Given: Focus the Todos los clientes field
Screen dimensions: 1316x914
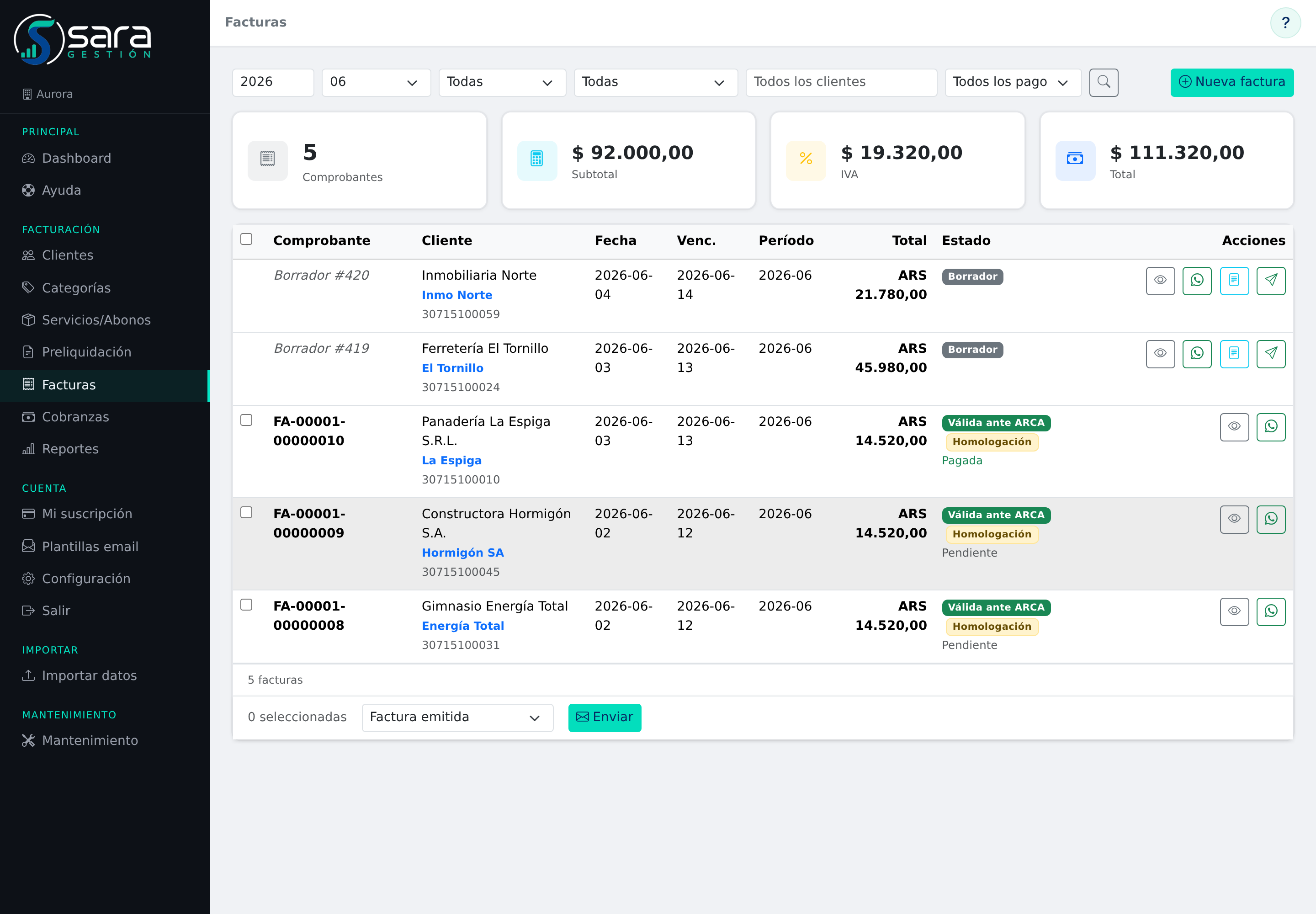Looking at the screenshot, I should [x=841, y=82].
